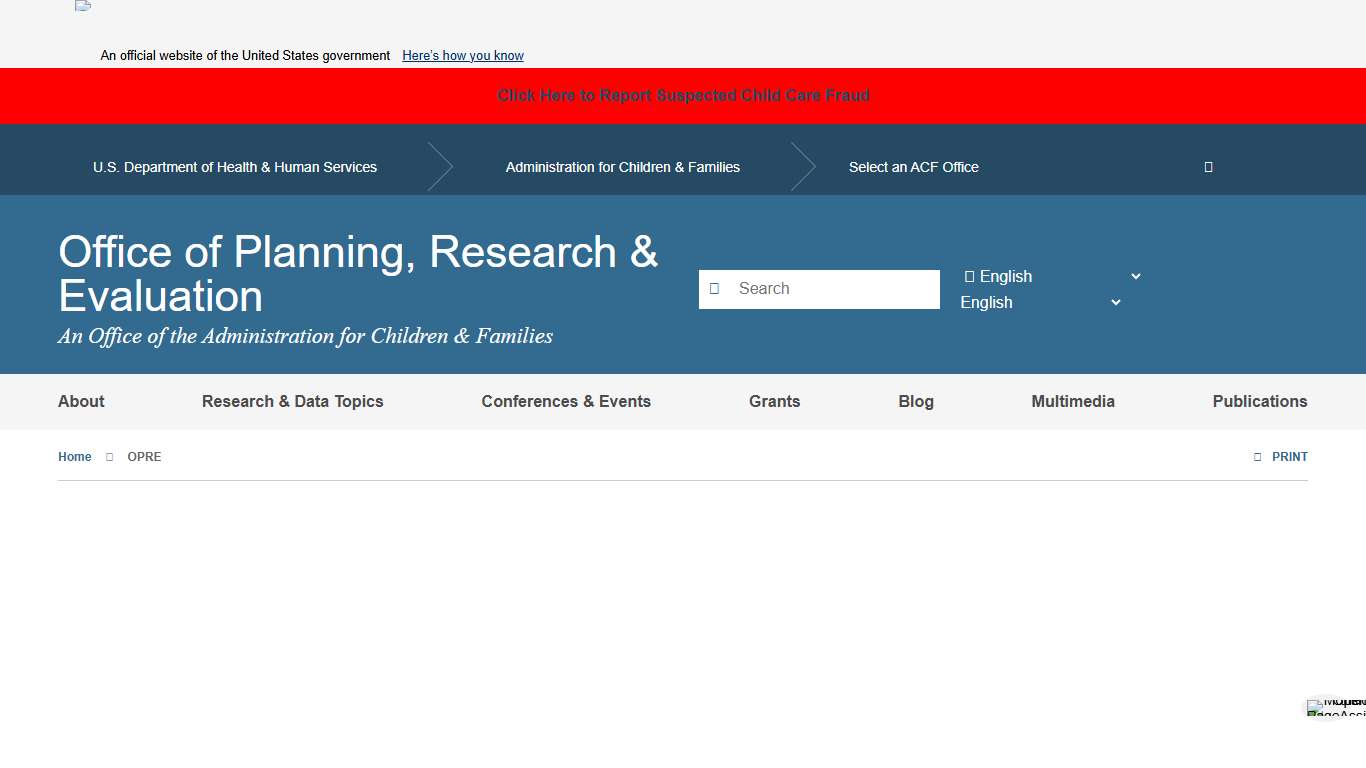Visit the Blog navigation item
Image resolution: width=1366 pixels, height=768 pixels.
[915, 401]
